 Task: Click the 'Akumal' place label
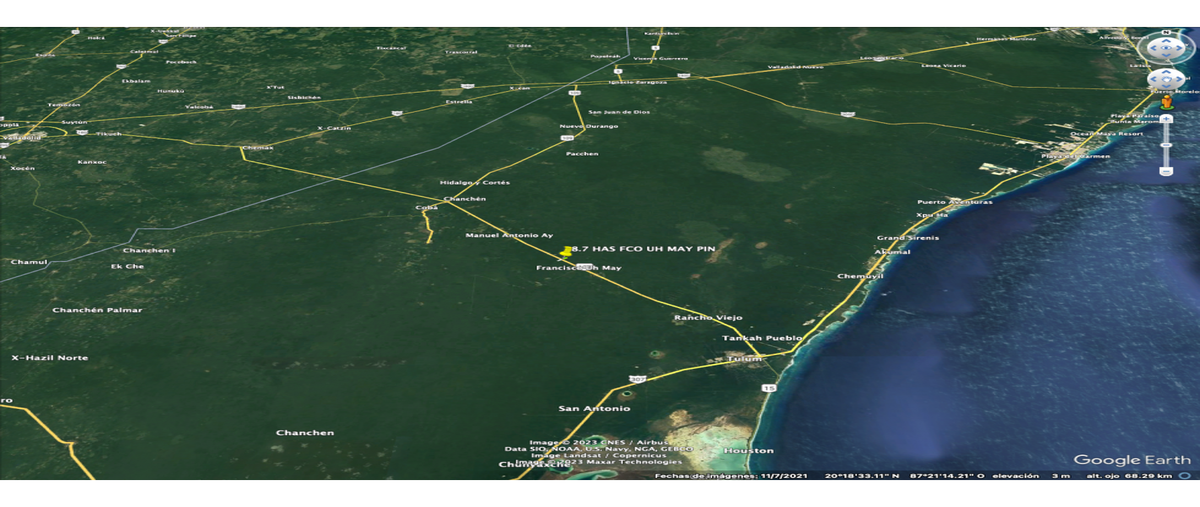pos(893,252)
